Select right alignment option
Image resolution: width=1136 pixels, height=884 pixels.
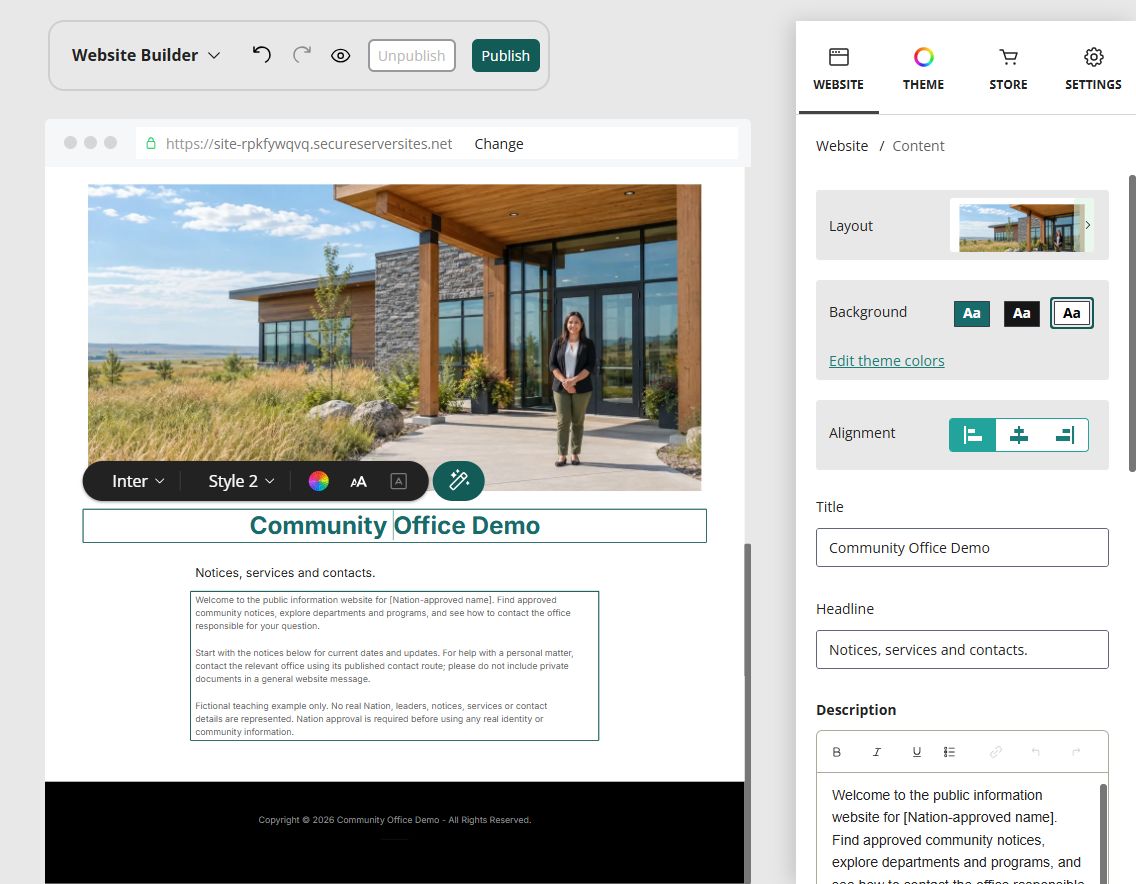point(1065,435)
